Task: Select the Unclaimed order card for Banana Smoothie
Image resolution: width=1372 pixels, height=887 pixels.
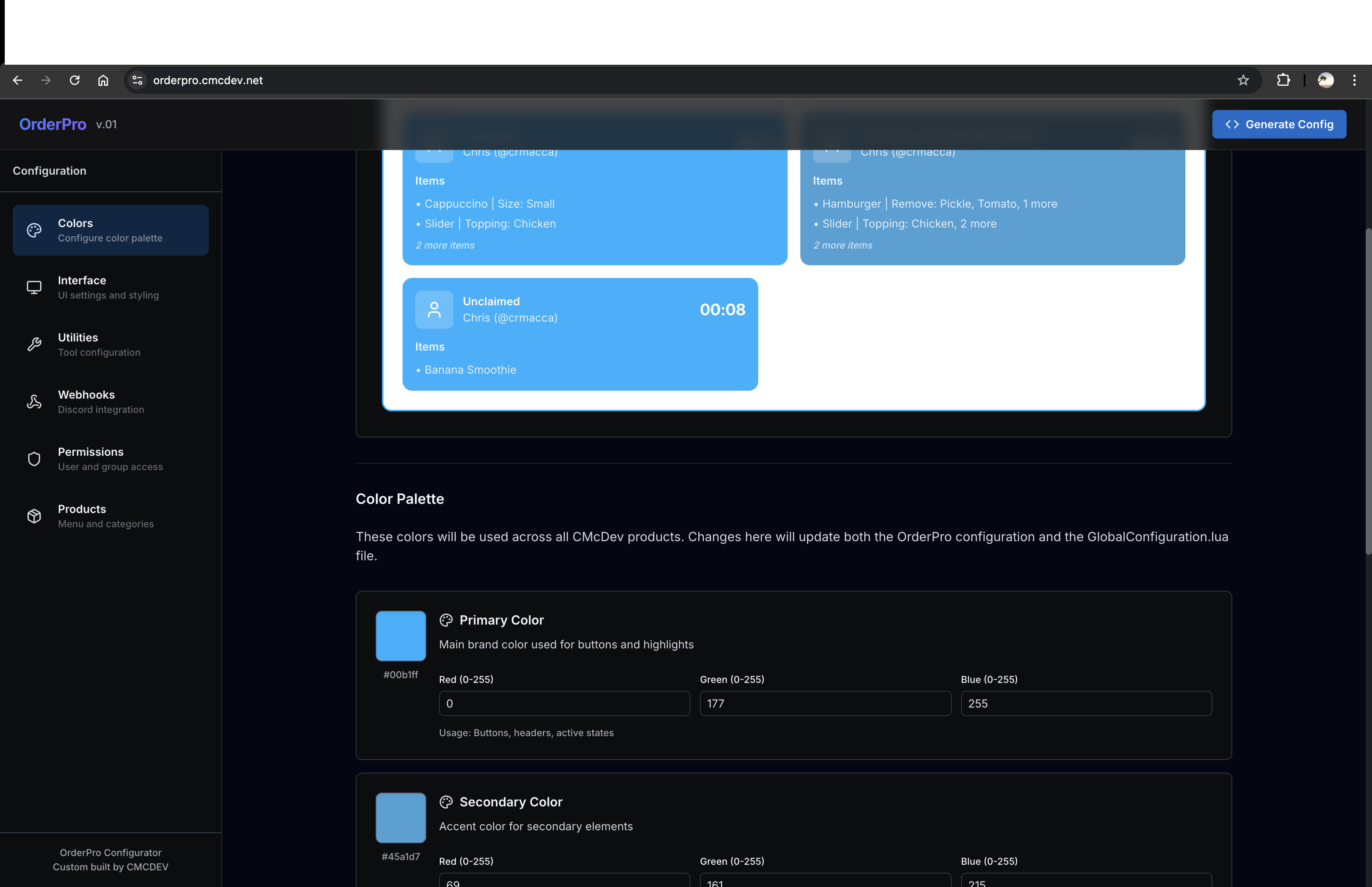Action: pyautogui.click(x=580, y=334)
